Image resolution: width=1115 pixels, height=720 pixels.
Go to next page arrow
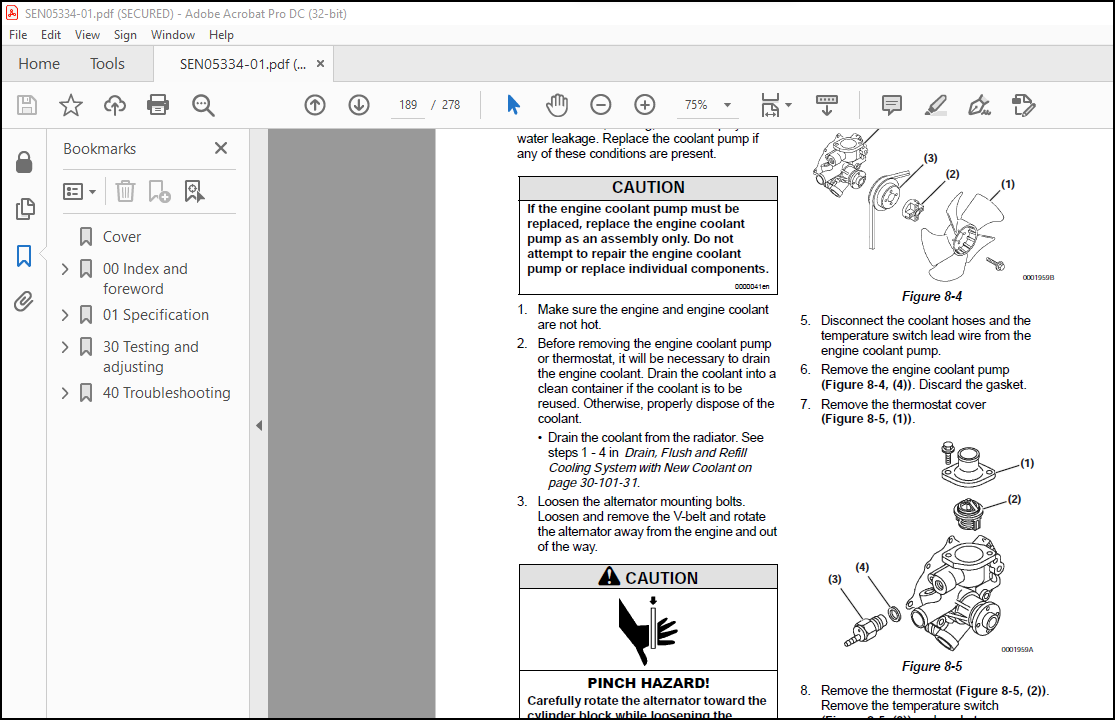(x=359, y=105)
